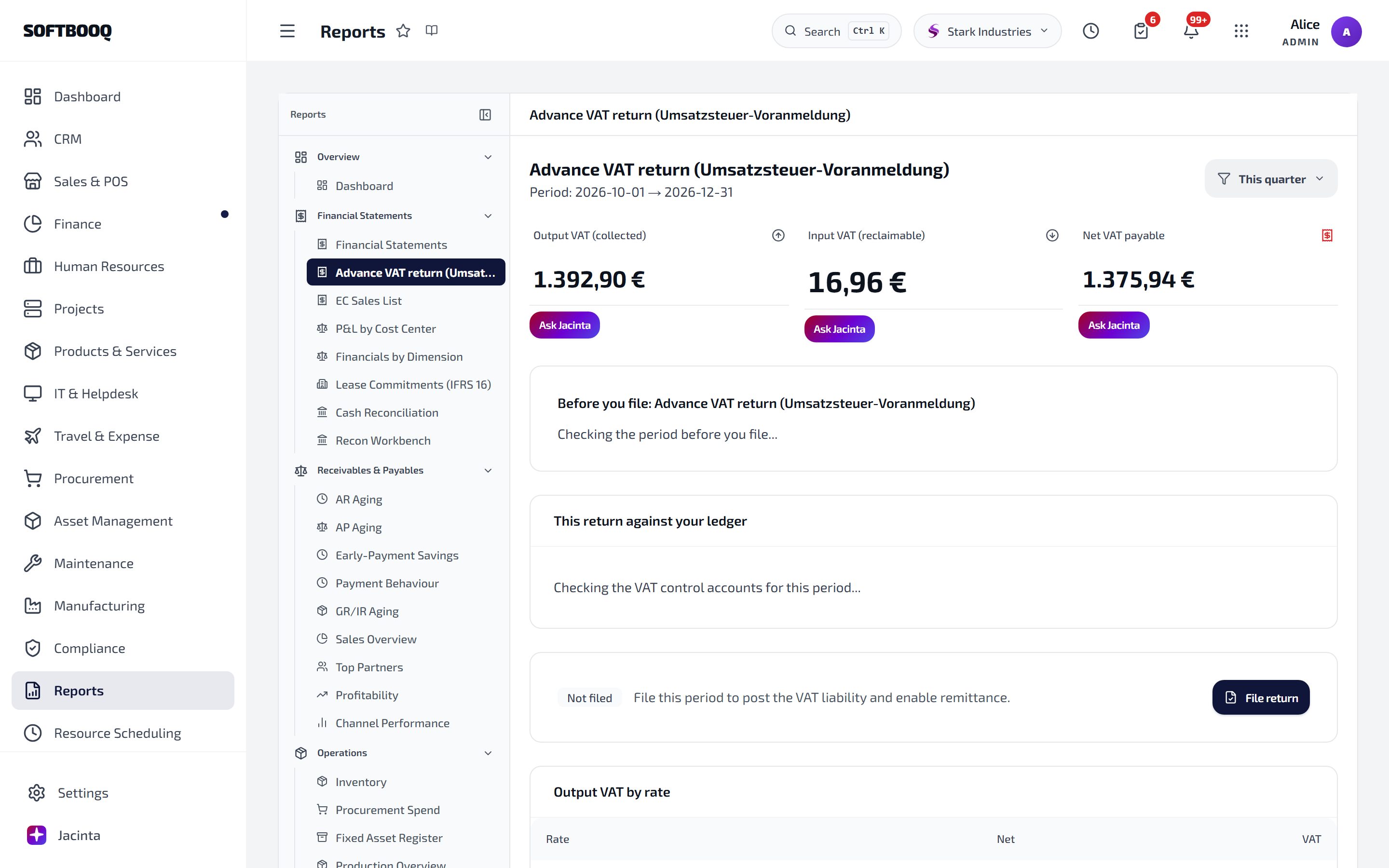The image size is (1389, 868).
Task: Open the recent activity clock icon
Action: point(1090,31)
